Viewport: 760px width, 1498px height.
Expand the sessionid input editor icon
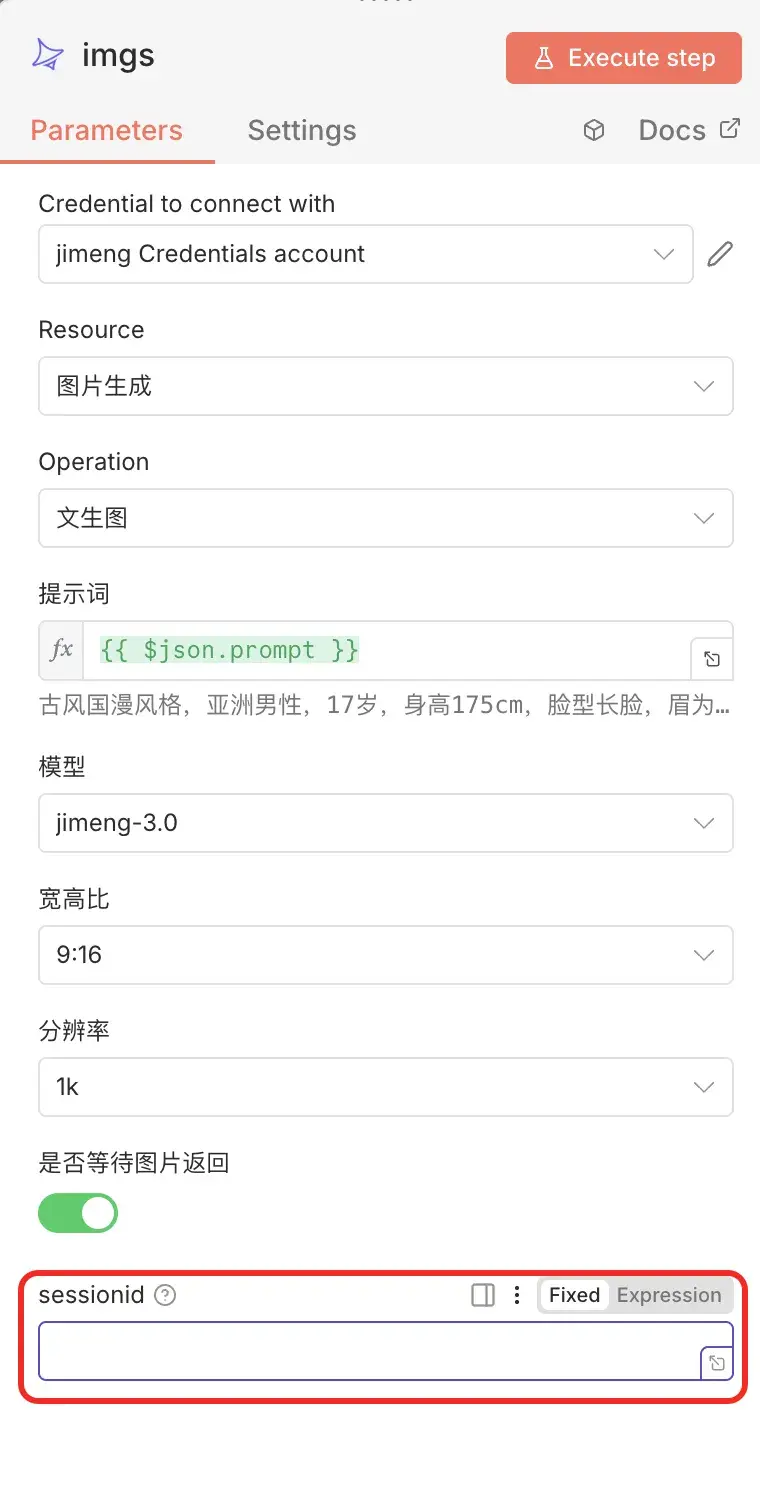[716, 1363]
